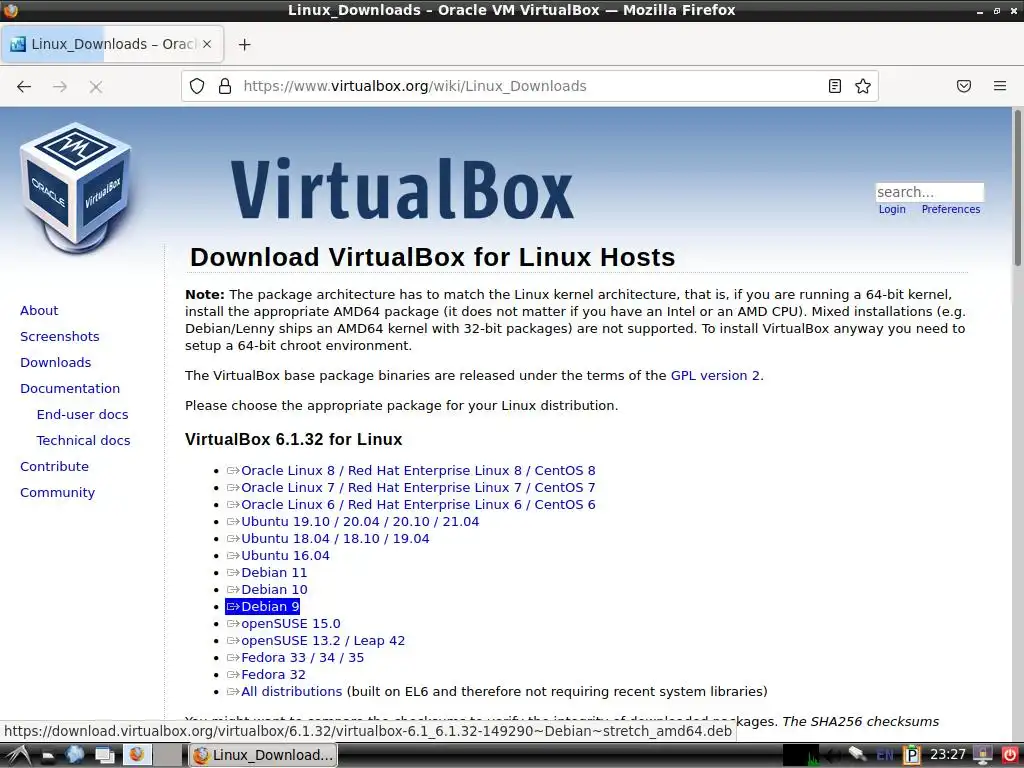Click the URL address bar

pos(529,86)
